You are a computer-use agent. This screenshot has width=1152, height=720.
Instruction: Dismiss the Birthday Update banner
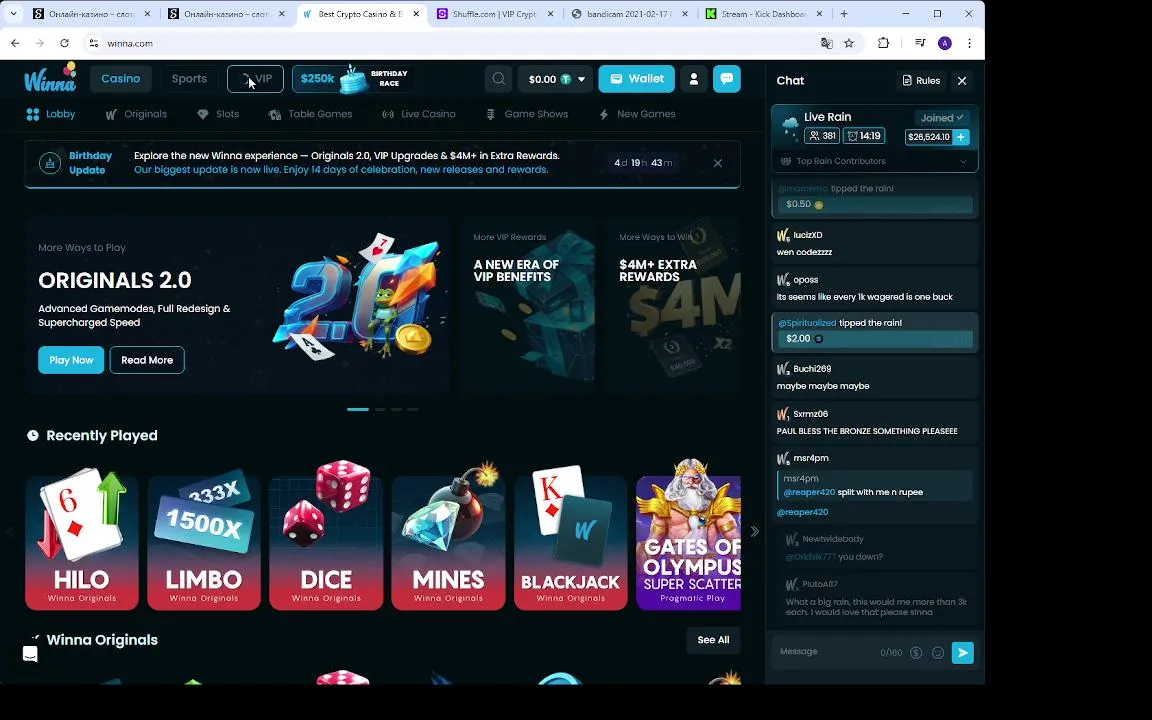718,163
